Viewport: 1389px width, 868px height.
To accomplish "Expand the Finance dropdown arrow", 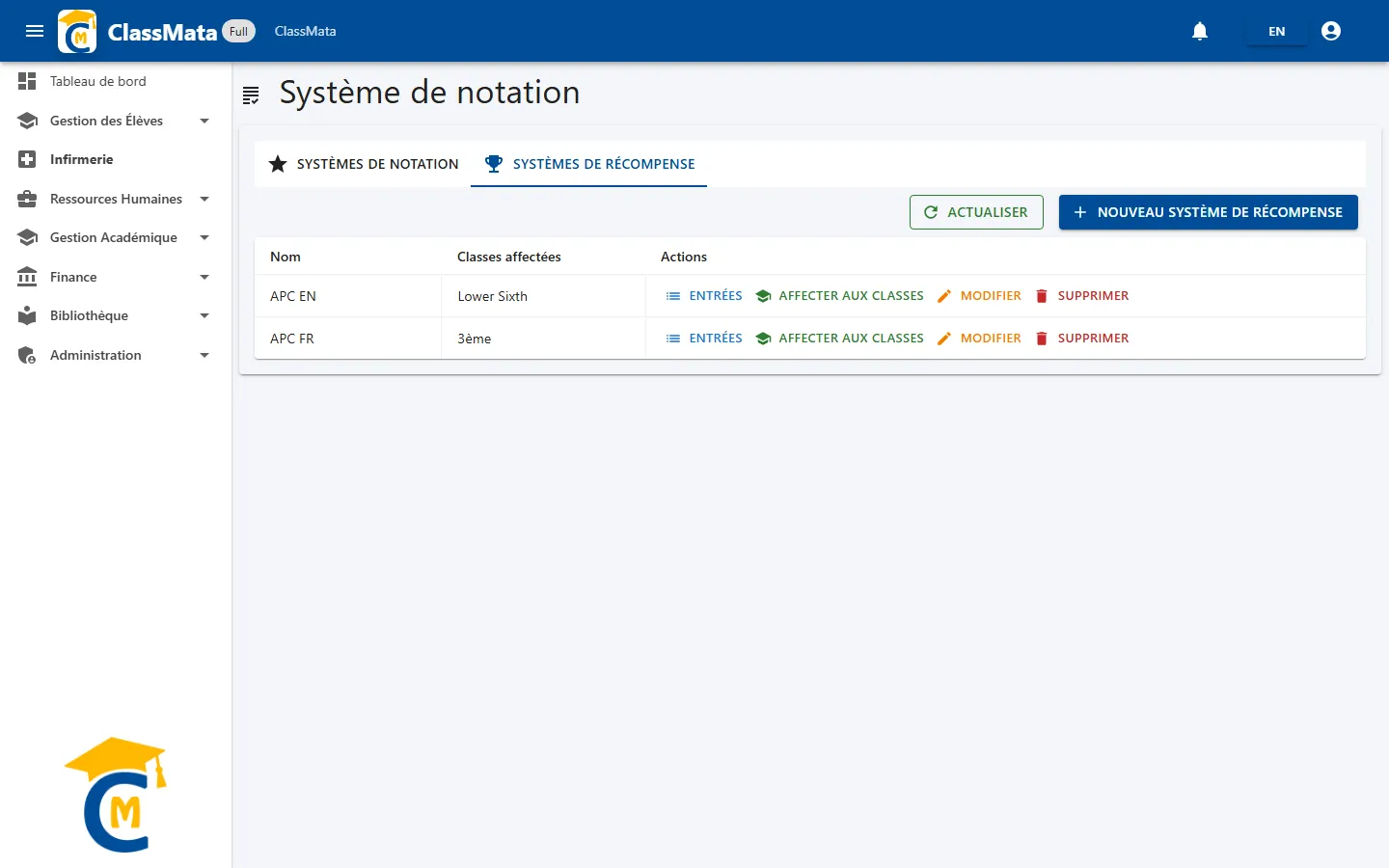I will [204, 277].
